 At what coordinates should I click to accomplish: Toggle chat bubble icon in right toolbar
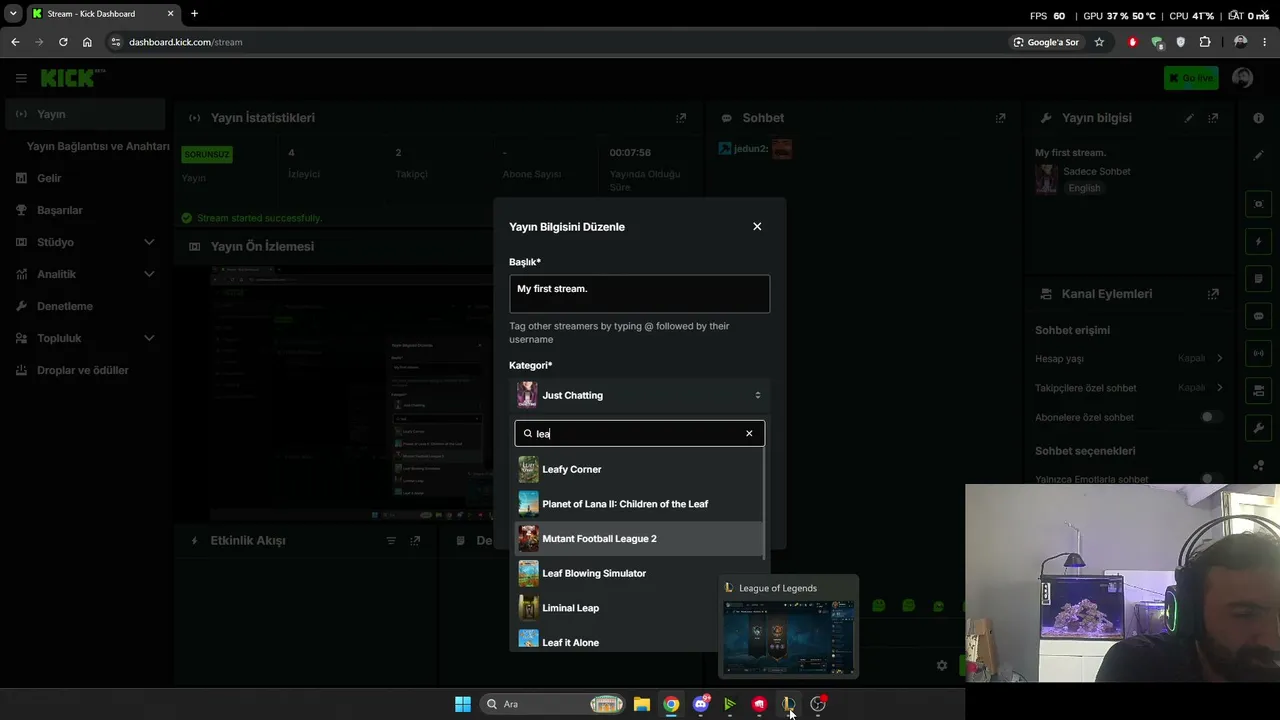tap(1259, 316)
